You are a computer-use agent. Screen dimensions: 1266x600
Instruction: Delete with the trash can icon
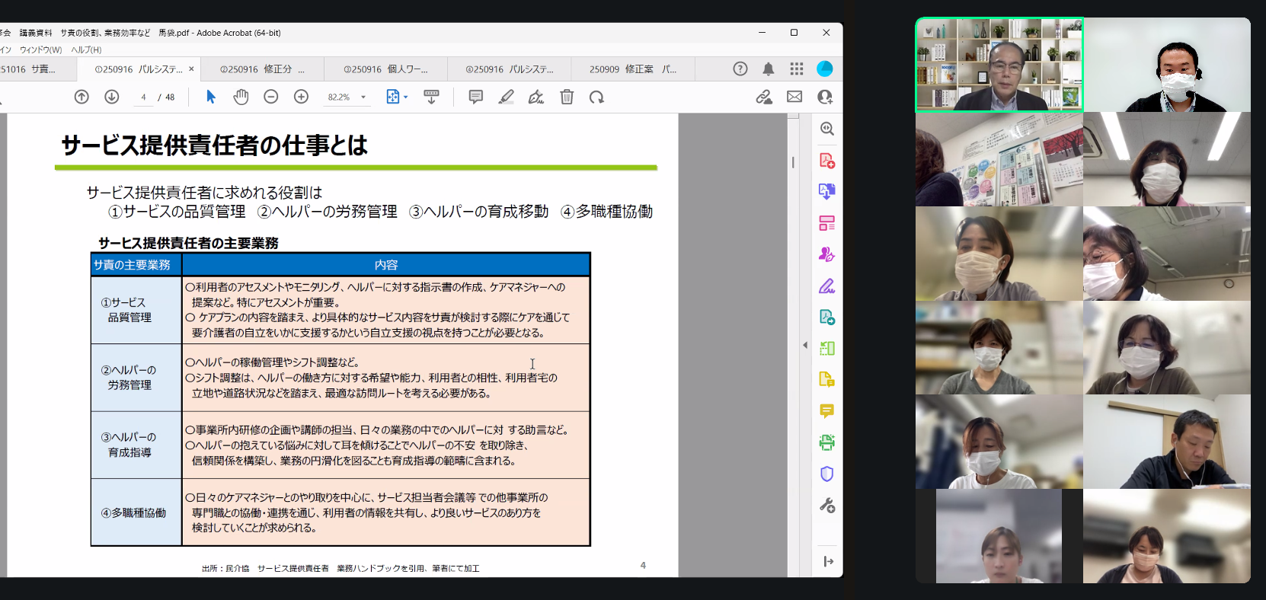click(x=567, y=97)
